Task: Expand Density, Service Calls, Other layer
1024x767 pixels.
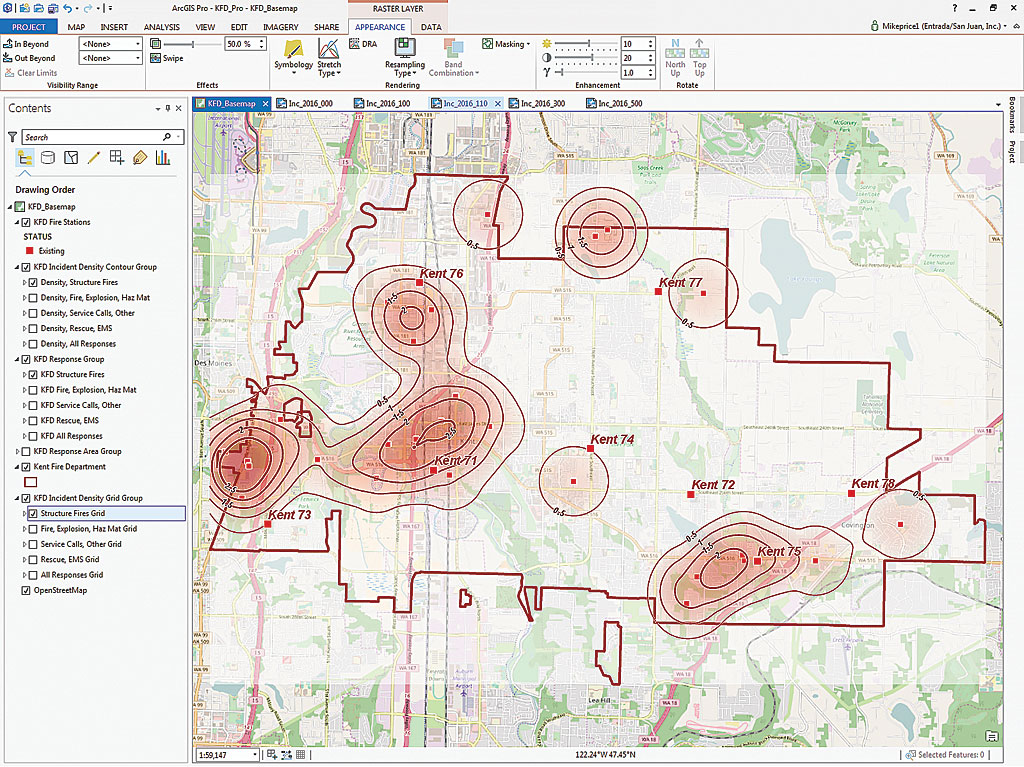Action: click(x=25, y=313)
